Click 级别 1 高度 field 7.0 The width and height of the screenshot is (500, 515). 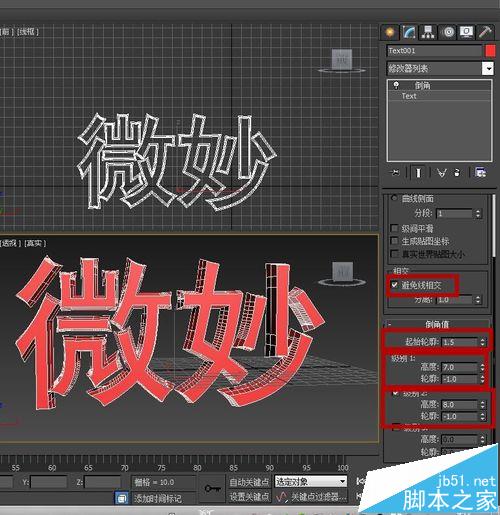pyautogui.click(x=459, y=367)
